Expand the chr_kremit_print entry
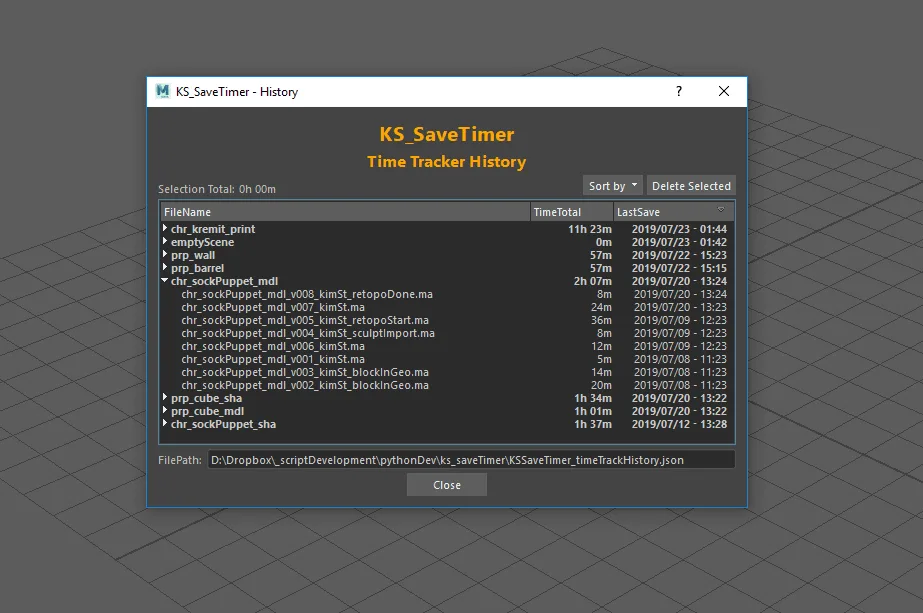The image size is (923, 613). click(165, 229)
